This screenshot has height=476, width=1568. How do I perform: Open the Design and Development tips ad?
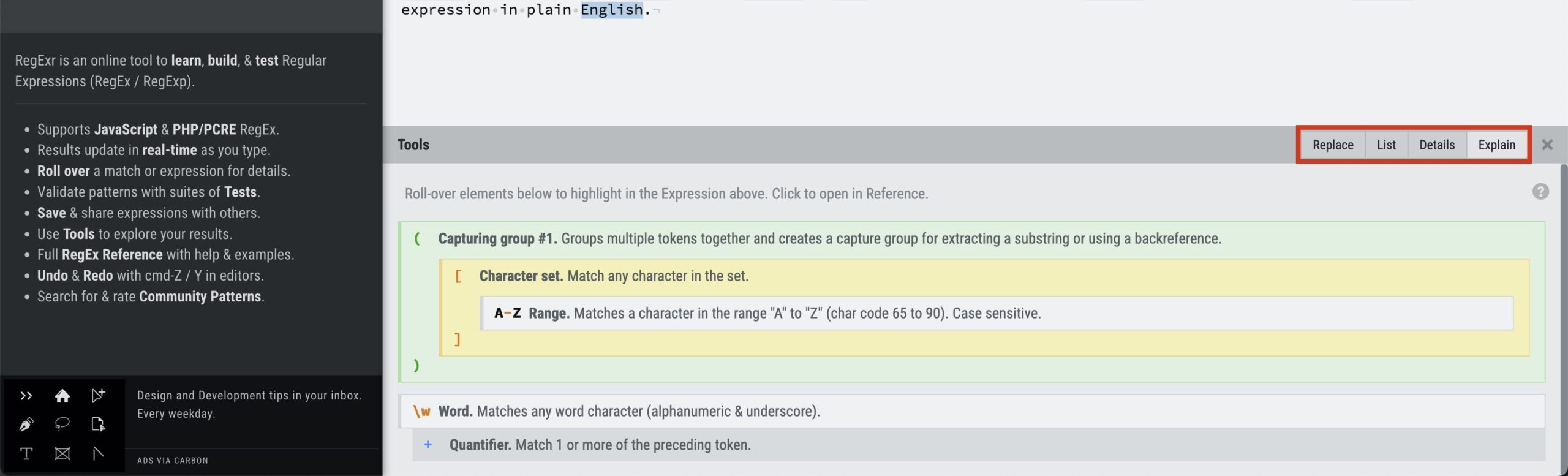pyautogui.click(x=249, y=404)
